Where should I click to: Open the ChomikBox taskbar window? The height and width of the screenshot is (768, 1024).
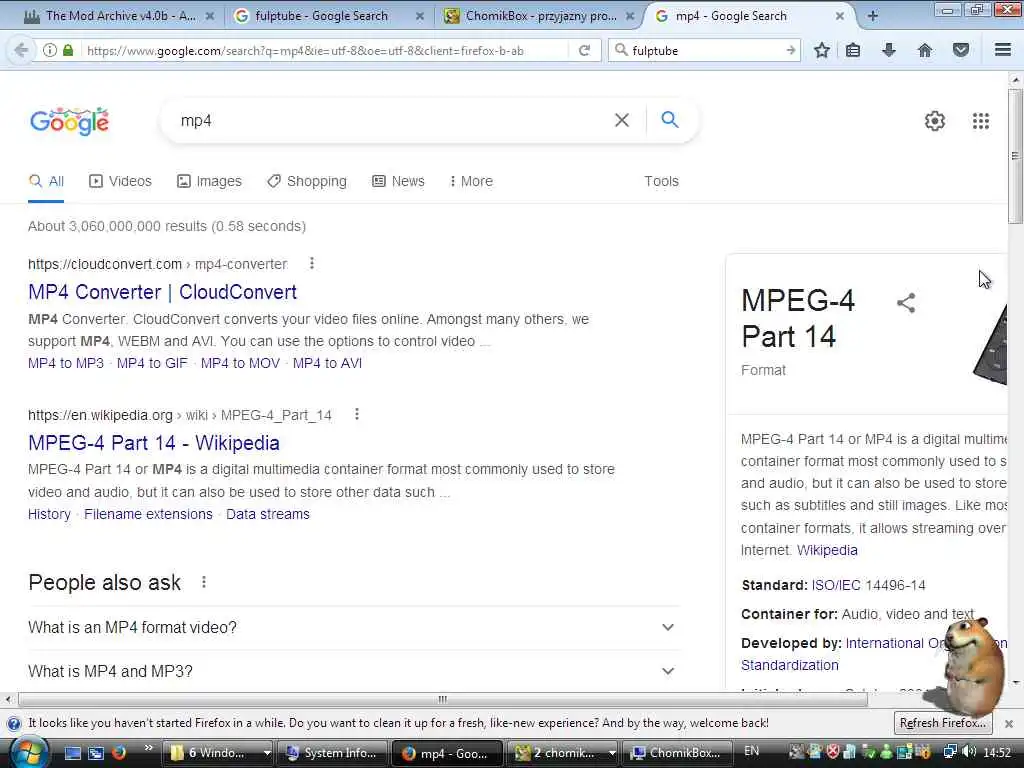pyautogui.click(x=677, y=753)
